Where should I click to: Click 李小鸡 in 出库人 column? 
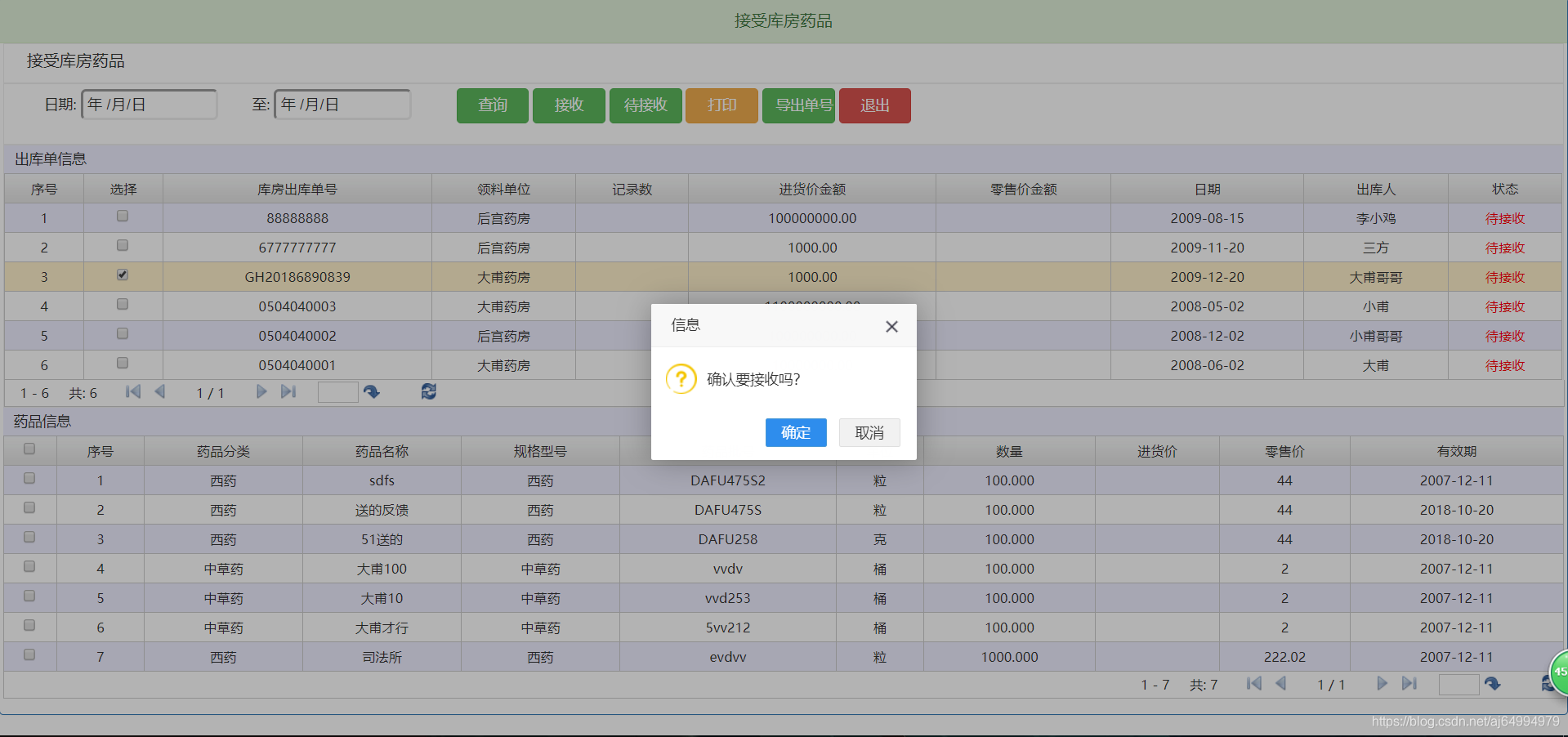pos(1376,218)
